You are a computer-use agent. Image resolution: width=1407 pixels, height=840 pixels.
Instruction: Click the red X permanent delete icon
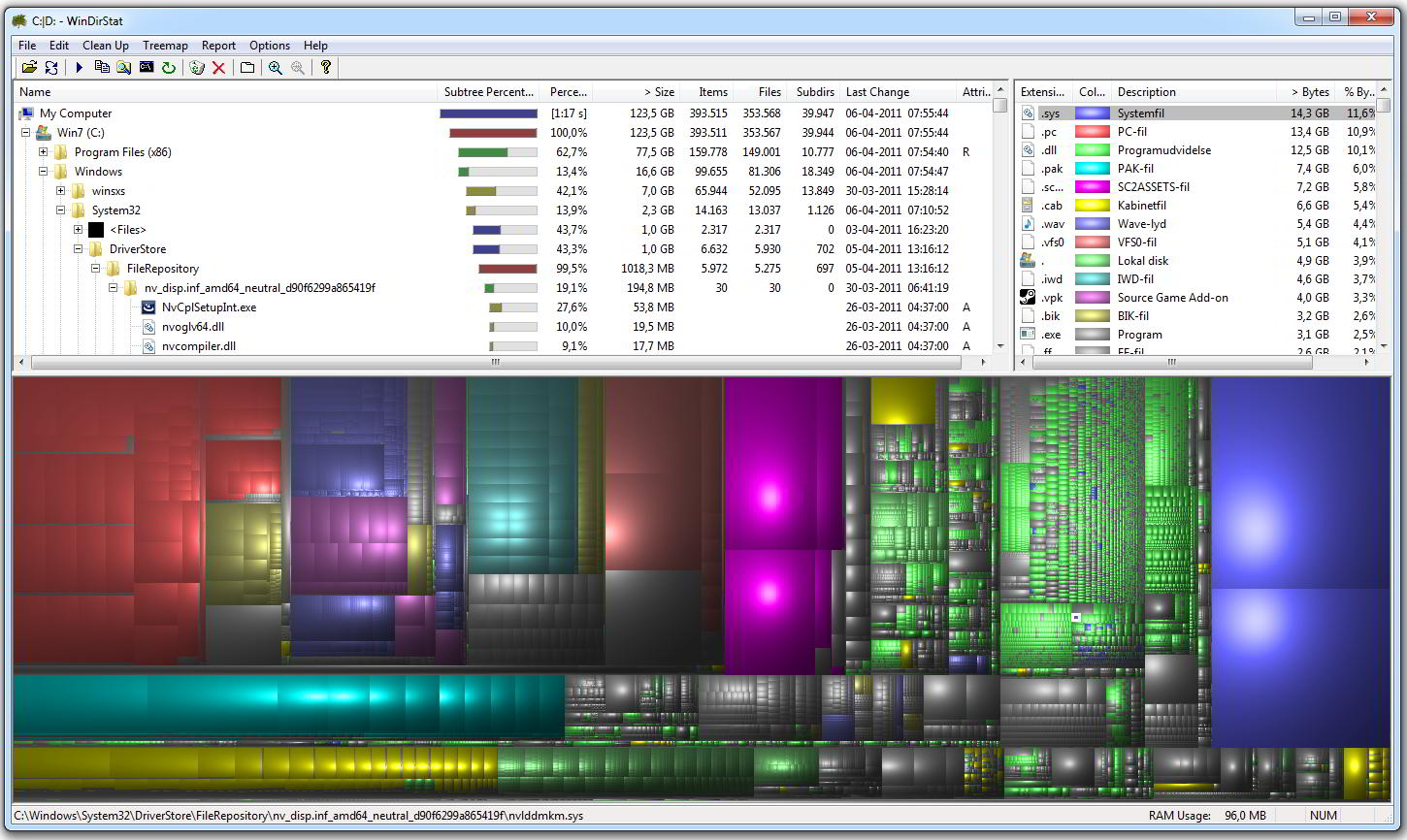(219, 68)
